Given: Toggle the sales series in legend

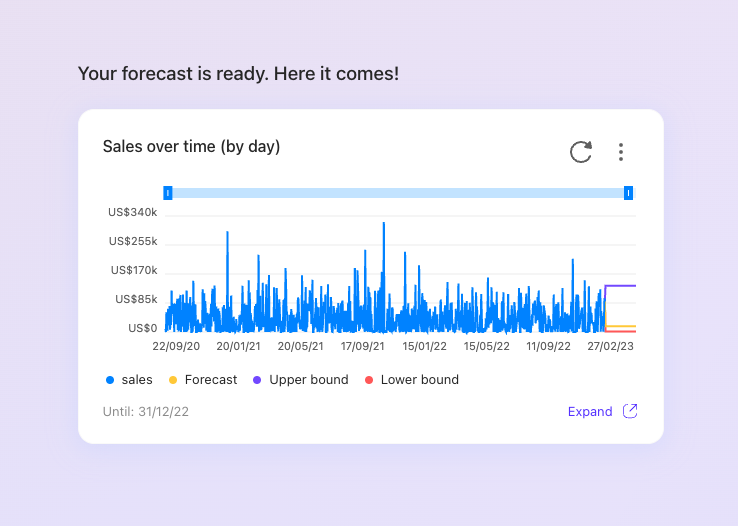Looking at the screenshot, I should pyautogui.click(x=137, y=380).
